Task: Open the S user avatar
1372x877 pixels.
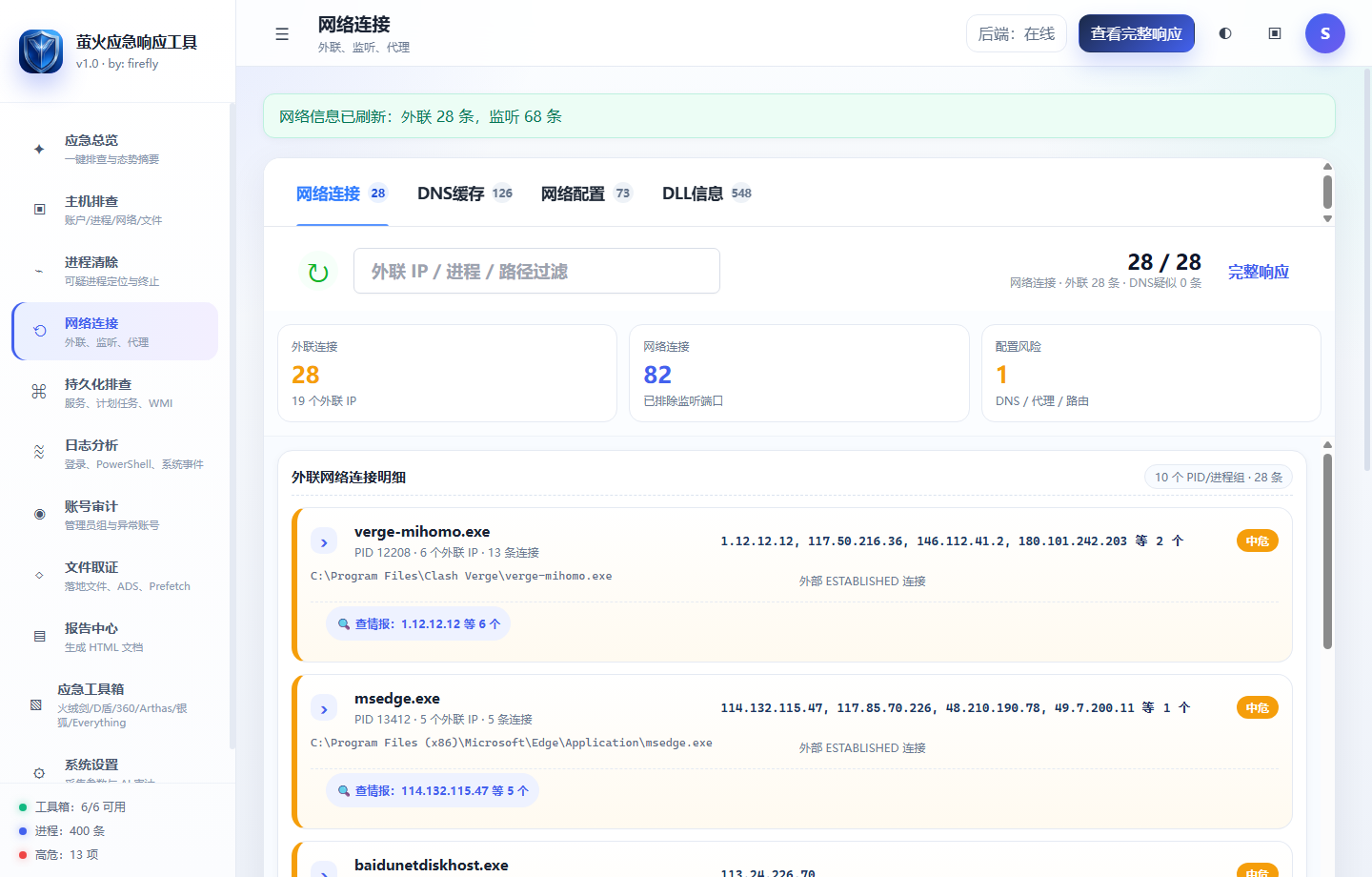Action: 1325,33
